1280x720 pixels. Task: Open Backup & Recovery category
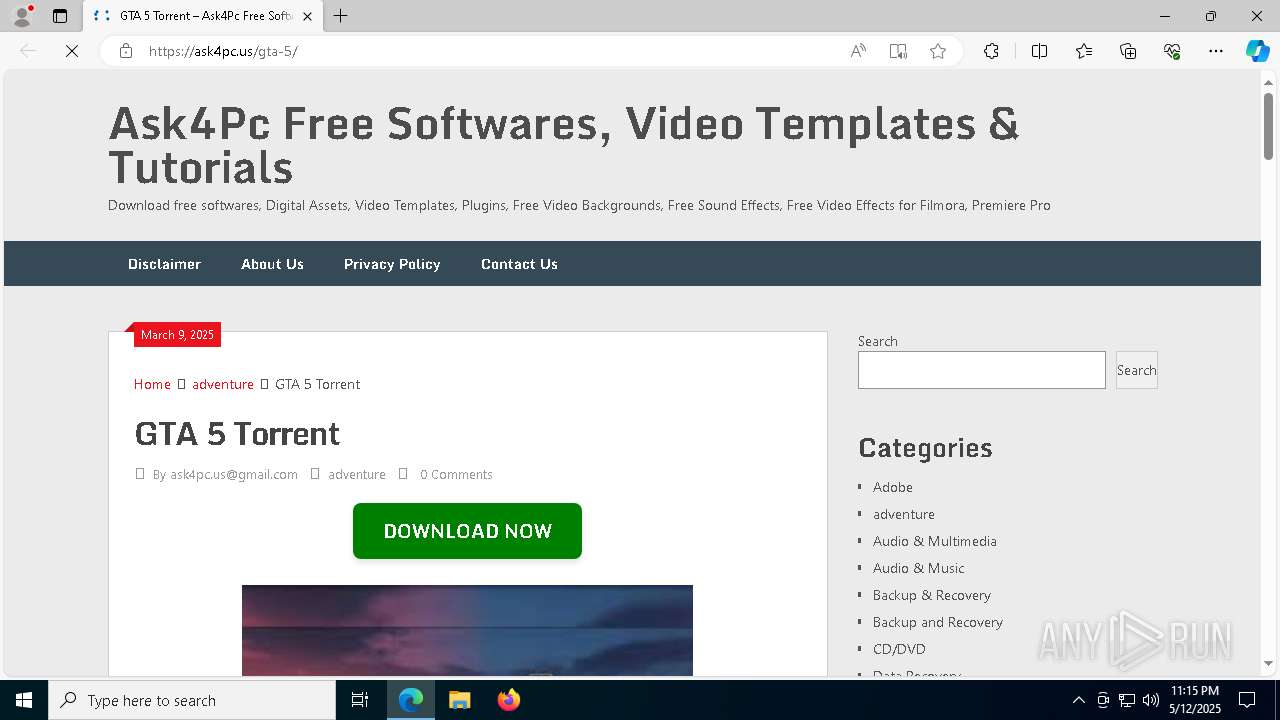(x=932, y=595)
